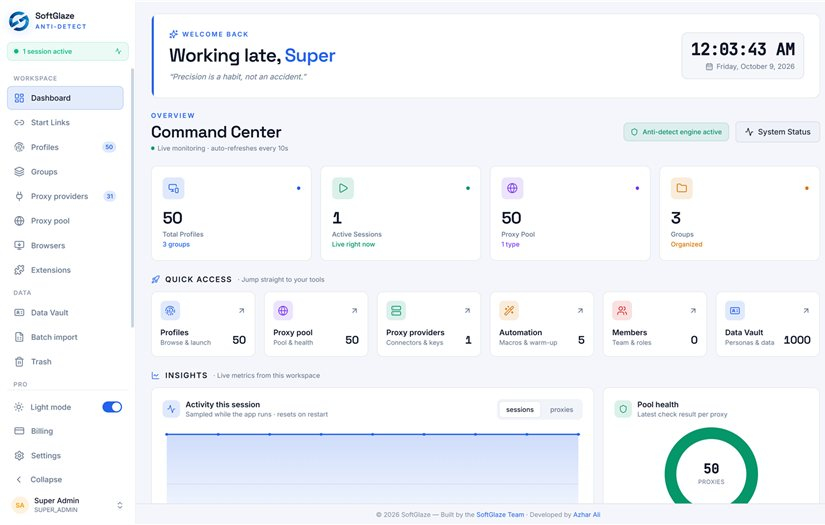Click '3 groups' under Total Profiles

176,245
